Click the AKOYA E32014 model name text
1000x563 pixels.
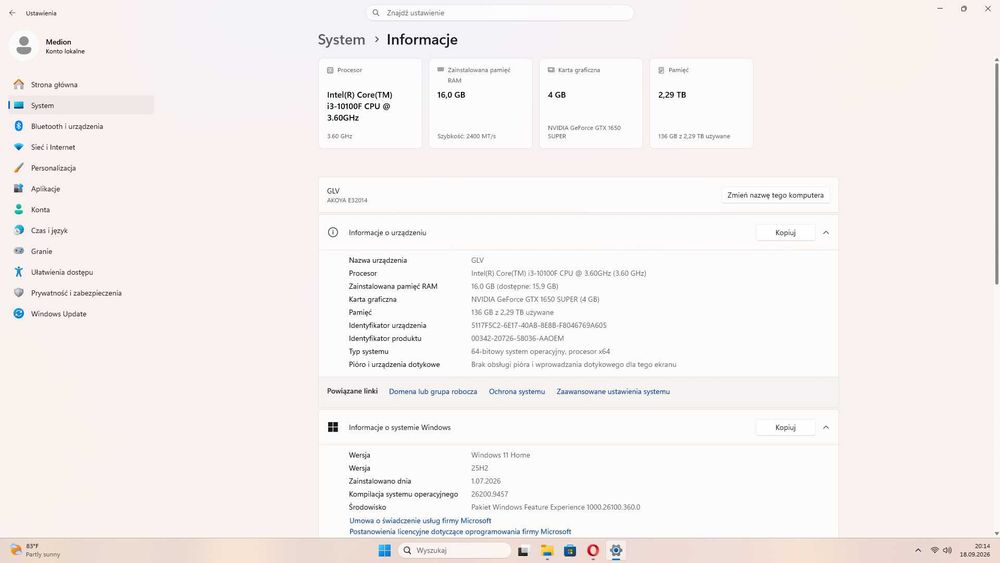coord(347,200)
